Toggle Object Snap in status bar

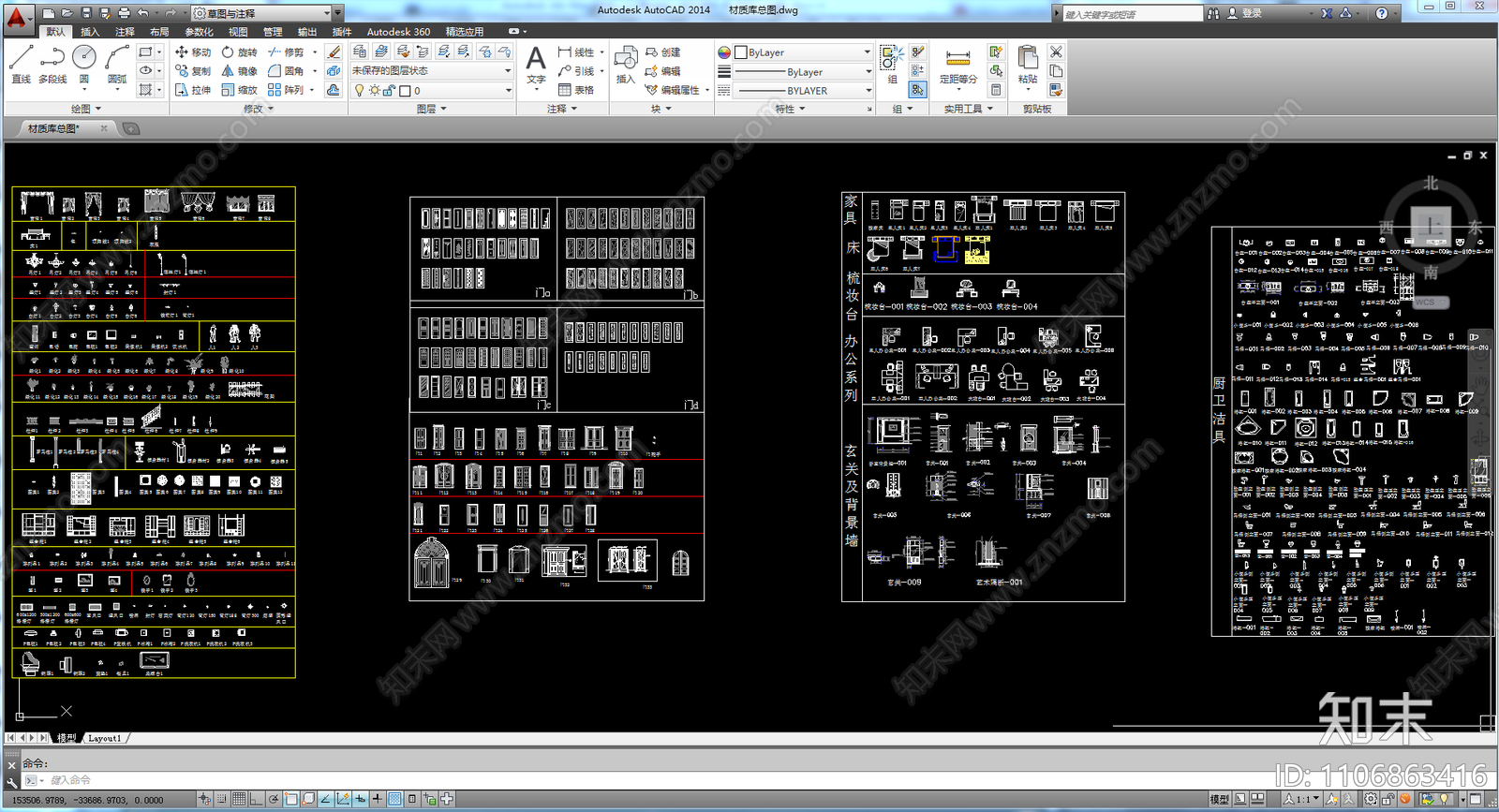pyautogui.click(x=290, y=799)
